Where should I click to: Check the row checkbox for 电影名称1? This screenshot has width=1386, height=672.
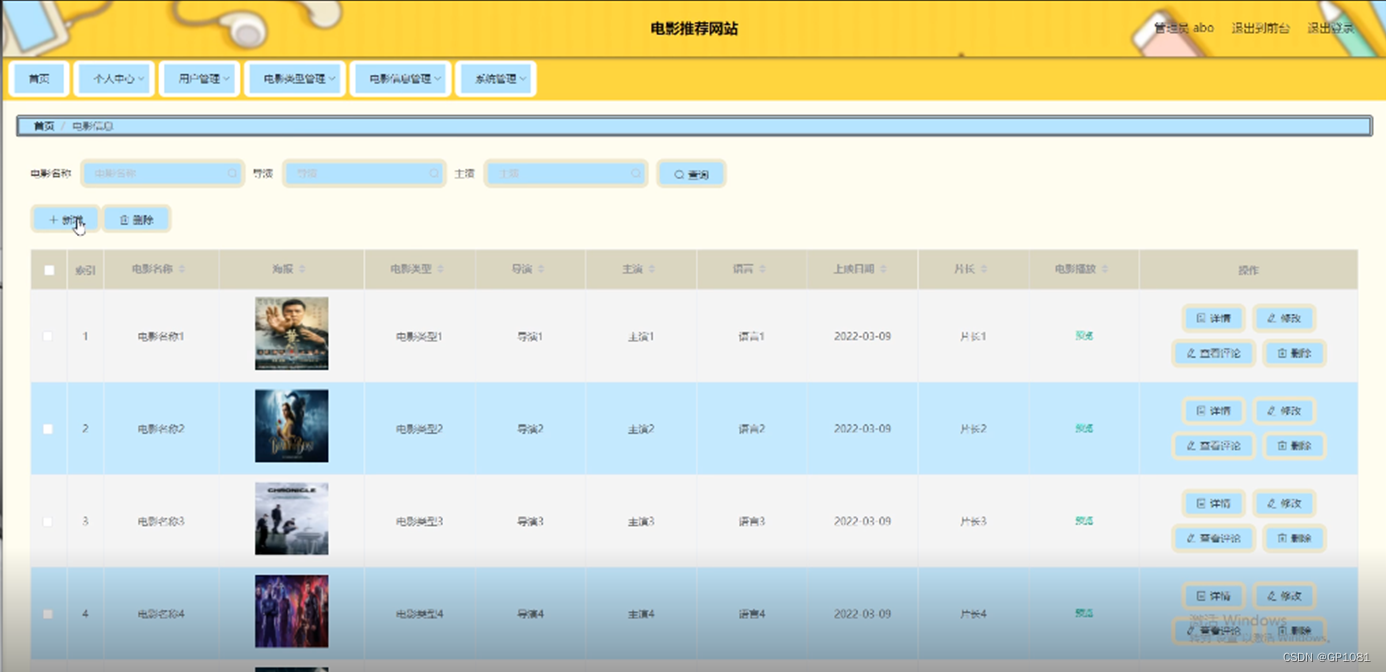(x=47, y=336)
